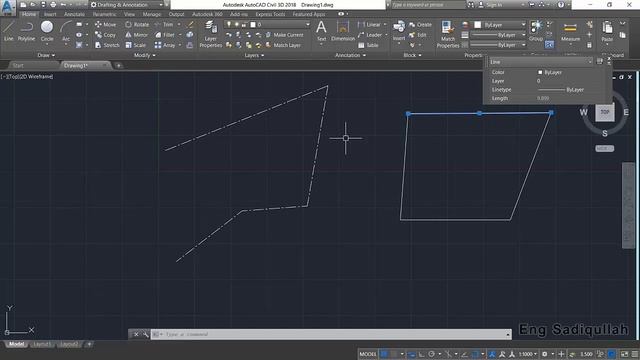The image size is (640, 360).
Task: Open the Home ribbon tab
Action: point(29,14)
